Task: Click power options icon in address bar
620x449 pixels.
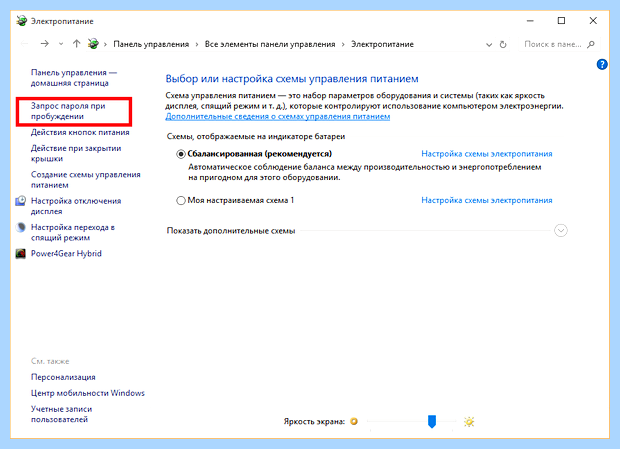Action: tap(93, 43)
